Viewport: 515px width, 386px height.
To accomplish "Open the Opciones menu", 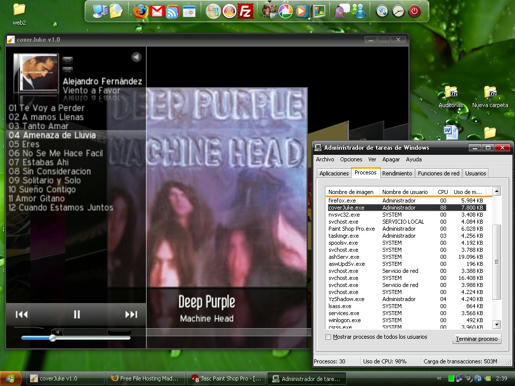I will click(x=351, y=159).
